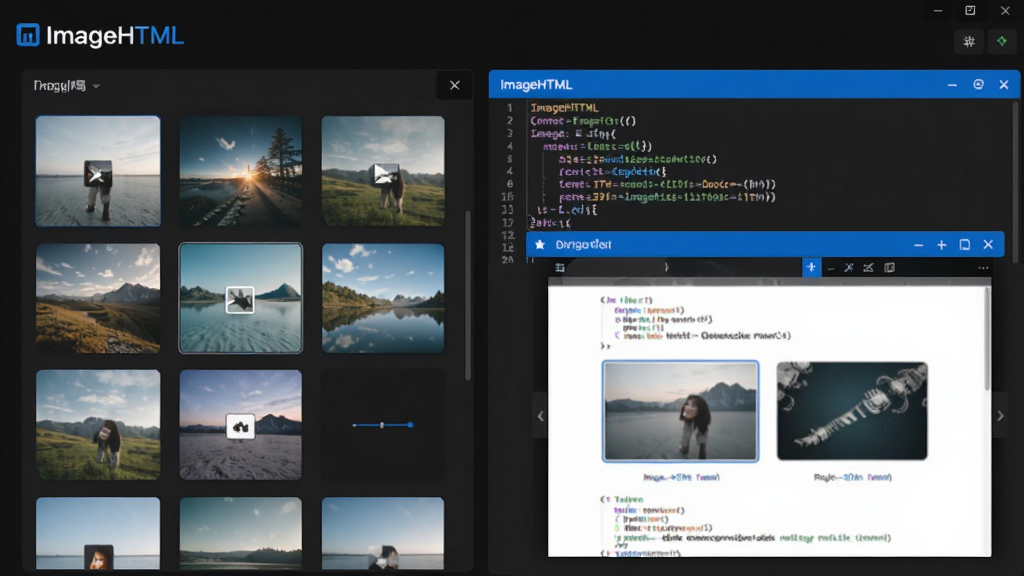The height and width of the screenshot is (576, 1024).
Task: Click the chevron in preview toolbar
Action: pyautogui.click(x=666, y=267)
